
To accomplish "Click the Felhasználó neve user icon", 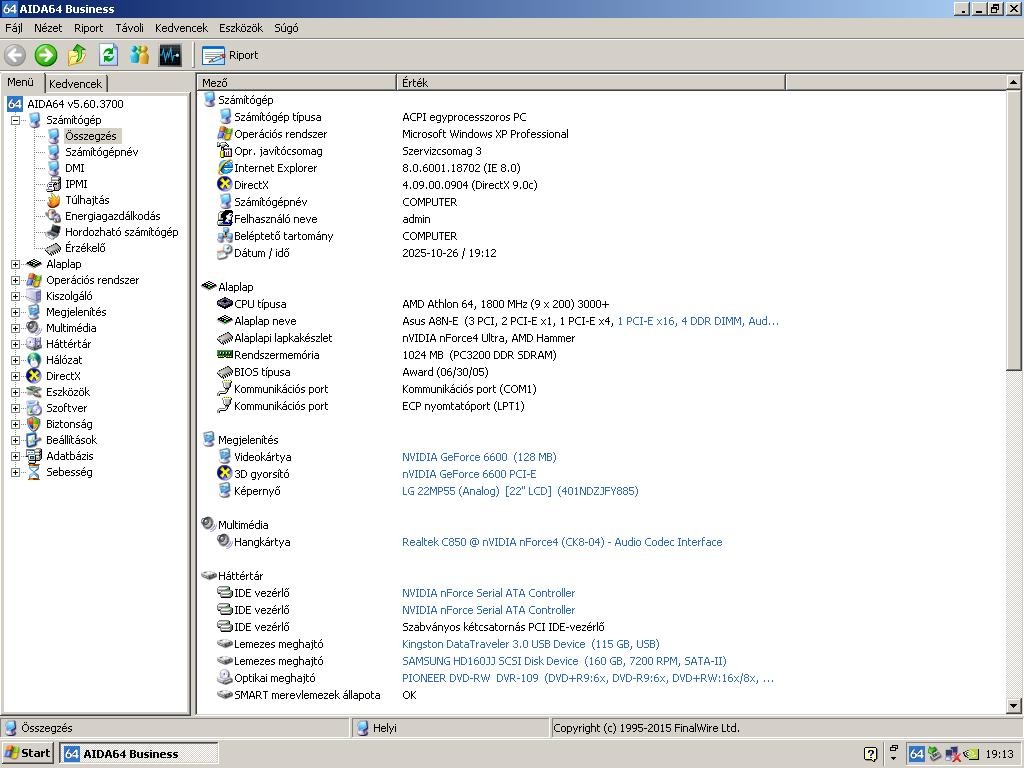I will pos(225,219).
